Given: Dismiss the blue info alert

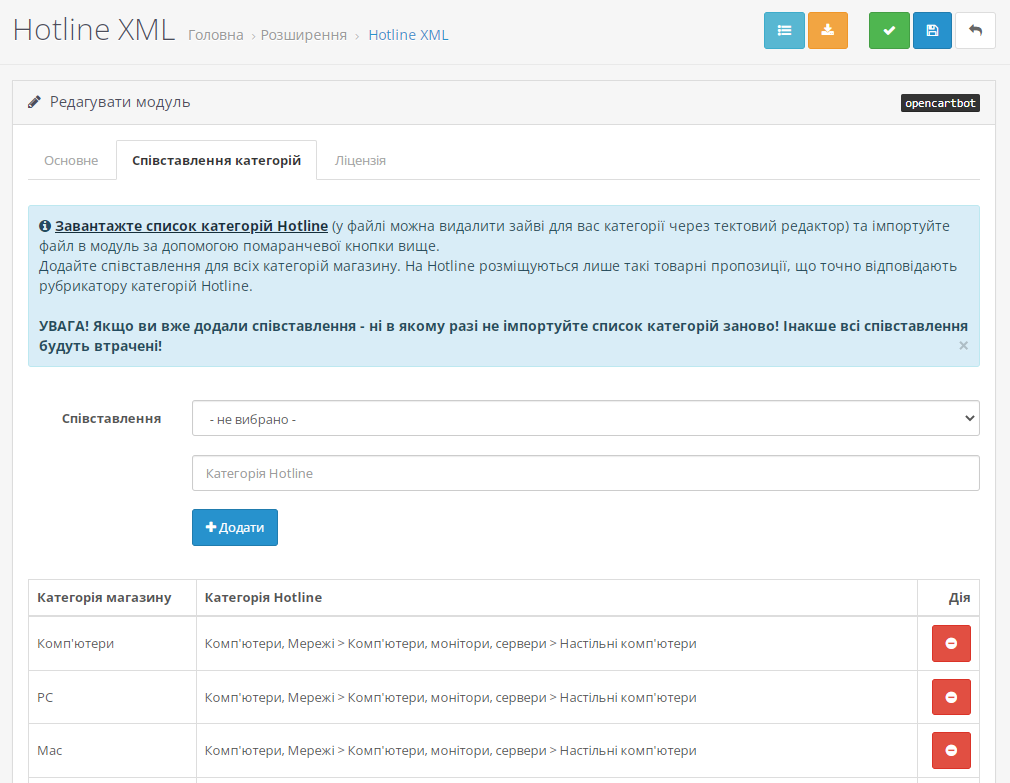Looking at the screenshot, I should [x=963, y=346].
